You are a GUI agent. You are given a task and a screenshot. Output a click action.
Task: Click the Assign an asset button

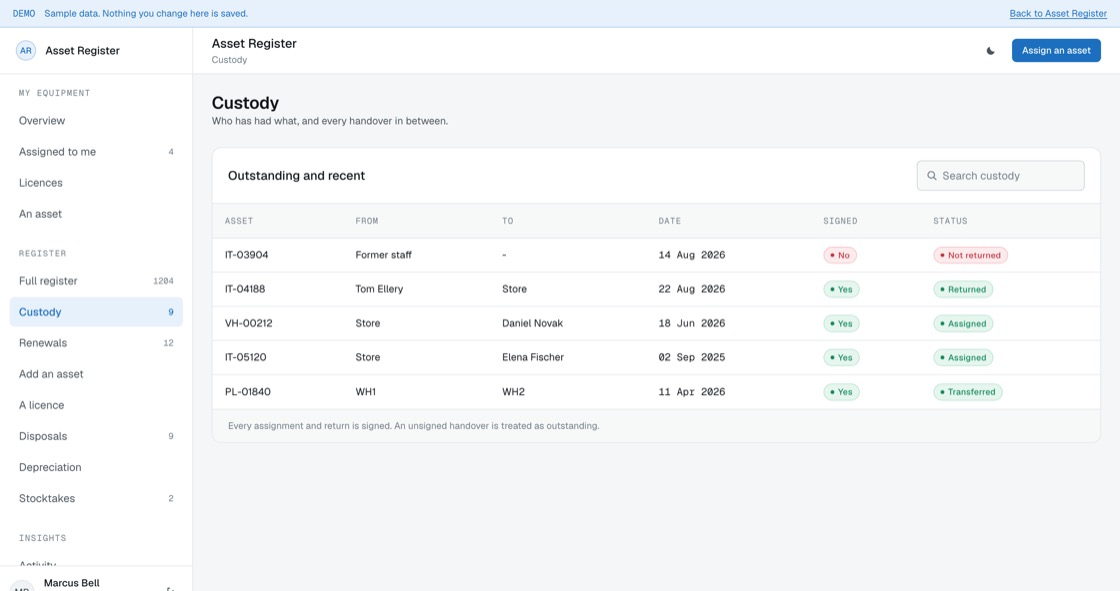[x=1056, y=51]
